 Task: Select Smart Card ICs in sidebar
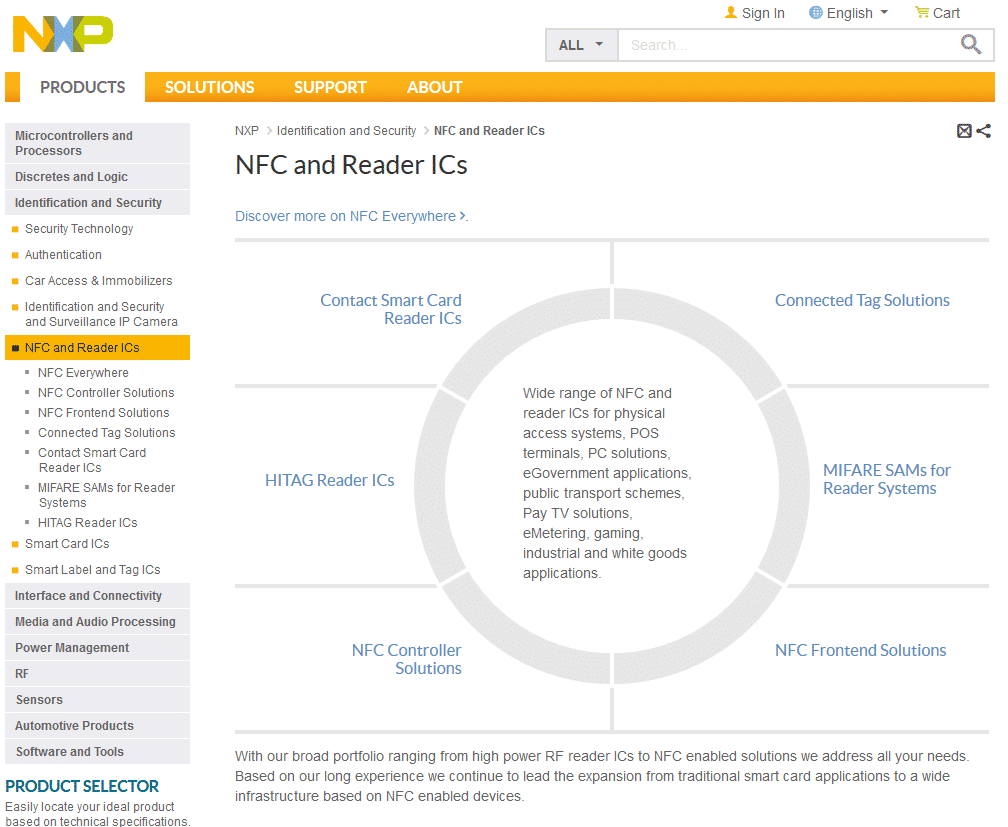click(x=67, y=544)
